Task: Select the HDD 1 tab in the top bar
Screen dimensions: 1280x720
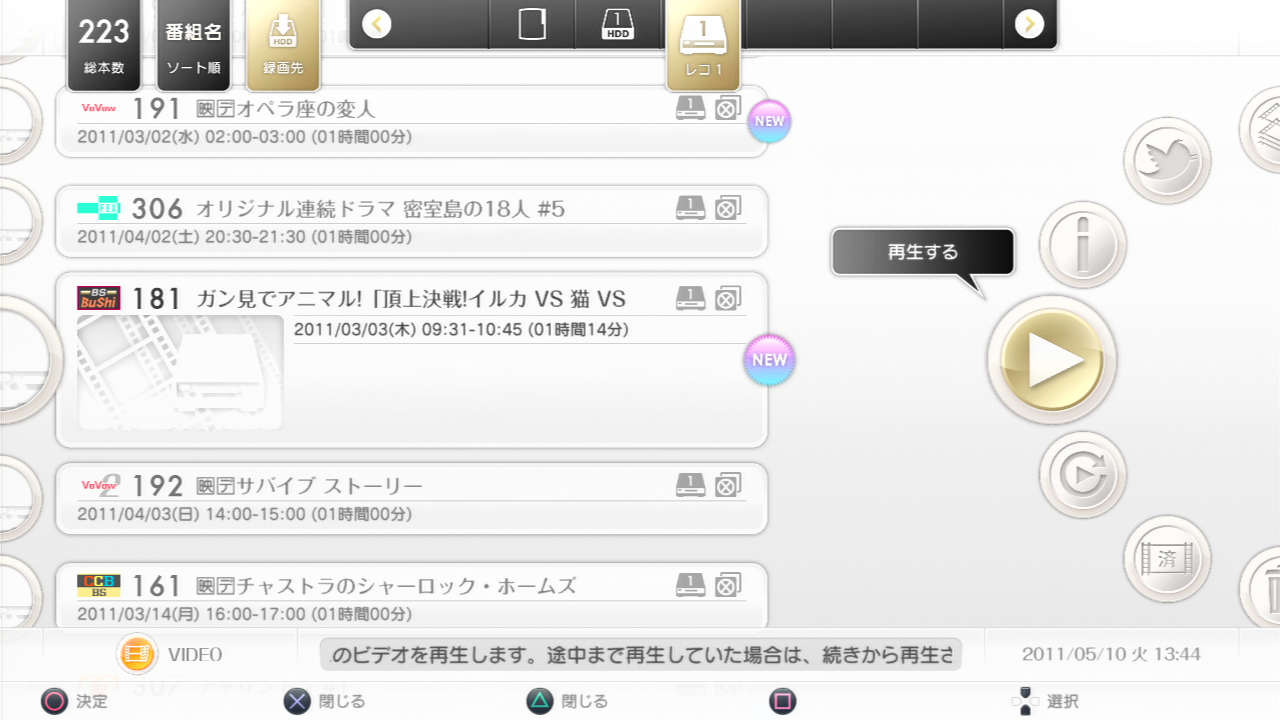Action: tap(618, 24)
